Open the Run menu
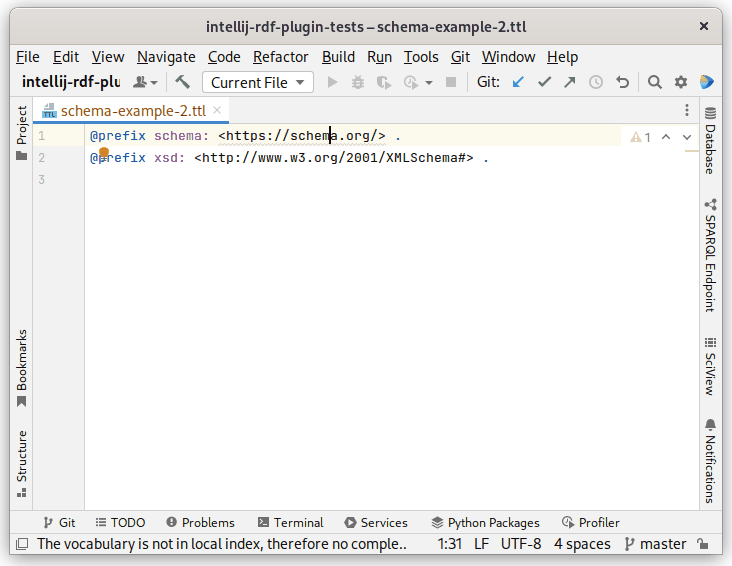This screenshot has width=732, height=566. (x=380, y=57)
